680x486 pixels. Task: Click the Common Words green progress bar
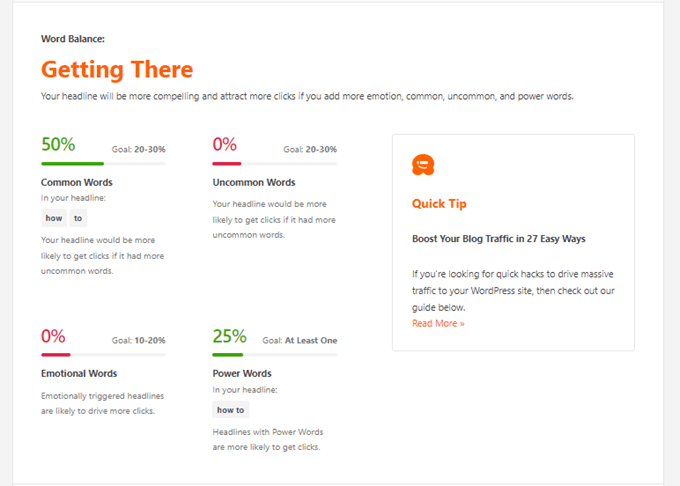point(72,163)
